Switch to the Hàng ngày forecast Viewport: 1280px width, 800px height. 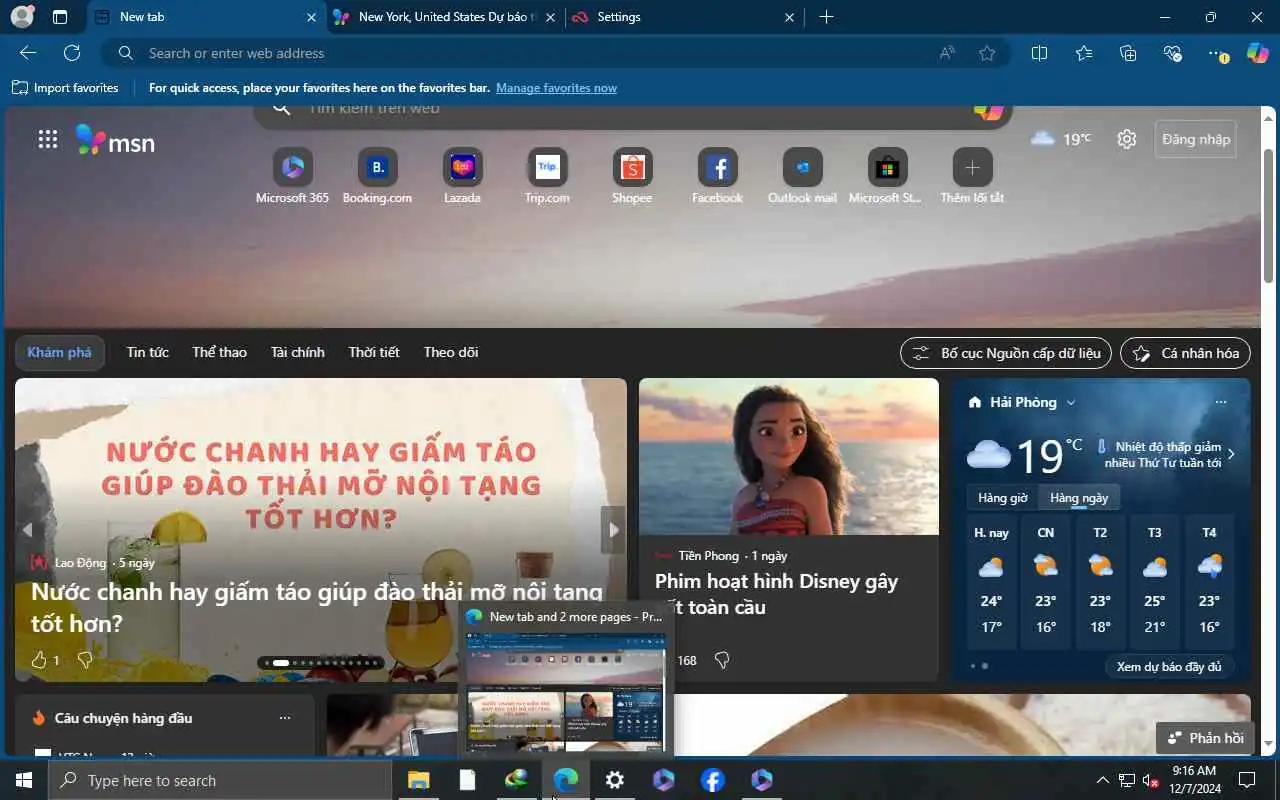tap(1079, 498)
